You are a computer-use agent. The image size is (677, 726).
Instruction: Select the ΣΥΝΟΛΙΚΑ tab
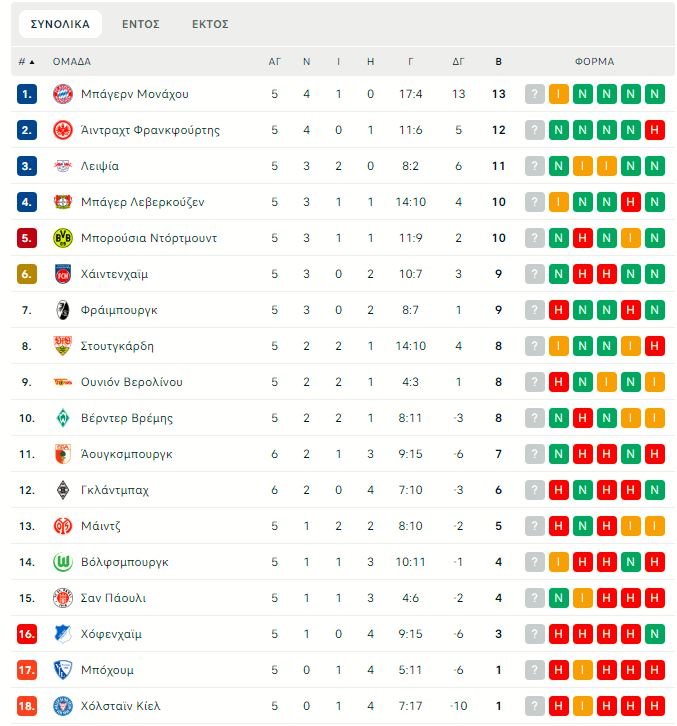click(x=60, y=24)
